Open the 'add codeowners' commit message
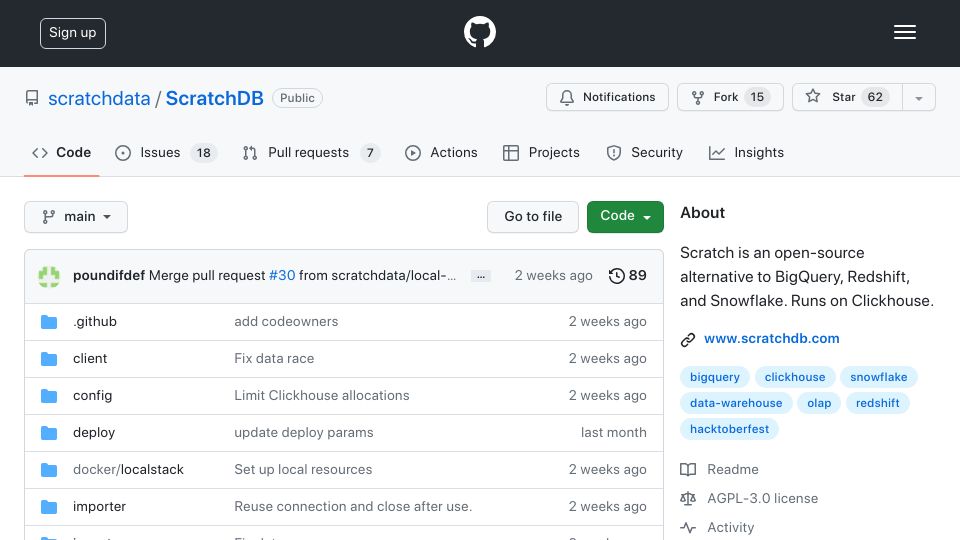960x540 pixels. tap(286, 321)
